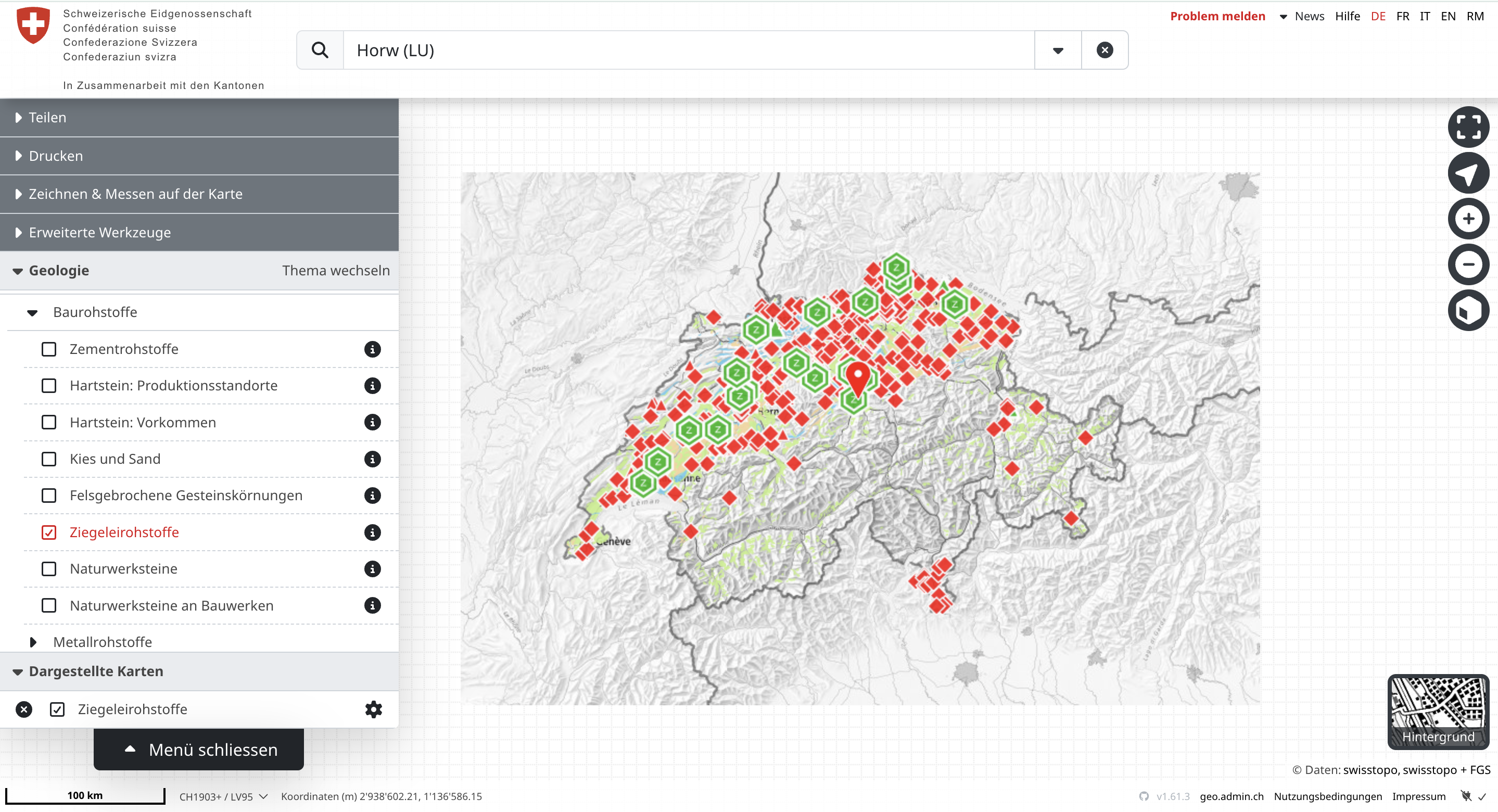The height and width of the screenshot is (812, 1498).
Task: Open coordinate system CH1903+ / LV95 dropdown
Action: 223,796
